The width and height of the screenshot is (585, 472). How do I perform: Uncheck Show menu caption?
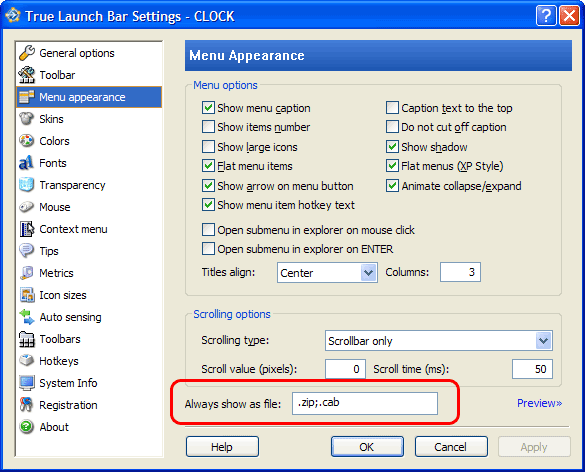click(208, 108)
